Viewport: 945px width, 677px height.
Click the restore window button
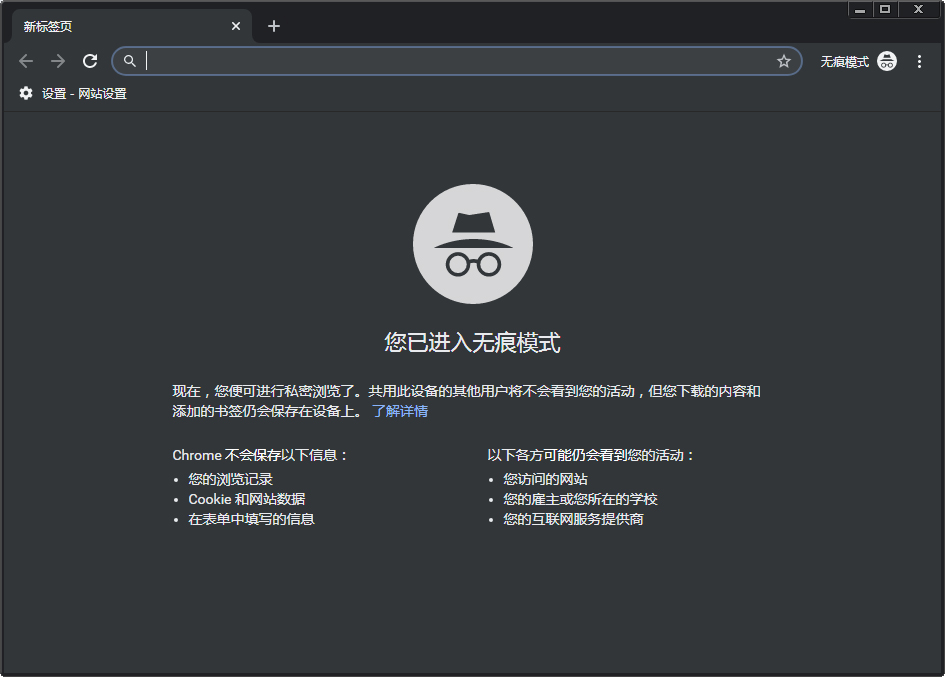click(889, 9)
